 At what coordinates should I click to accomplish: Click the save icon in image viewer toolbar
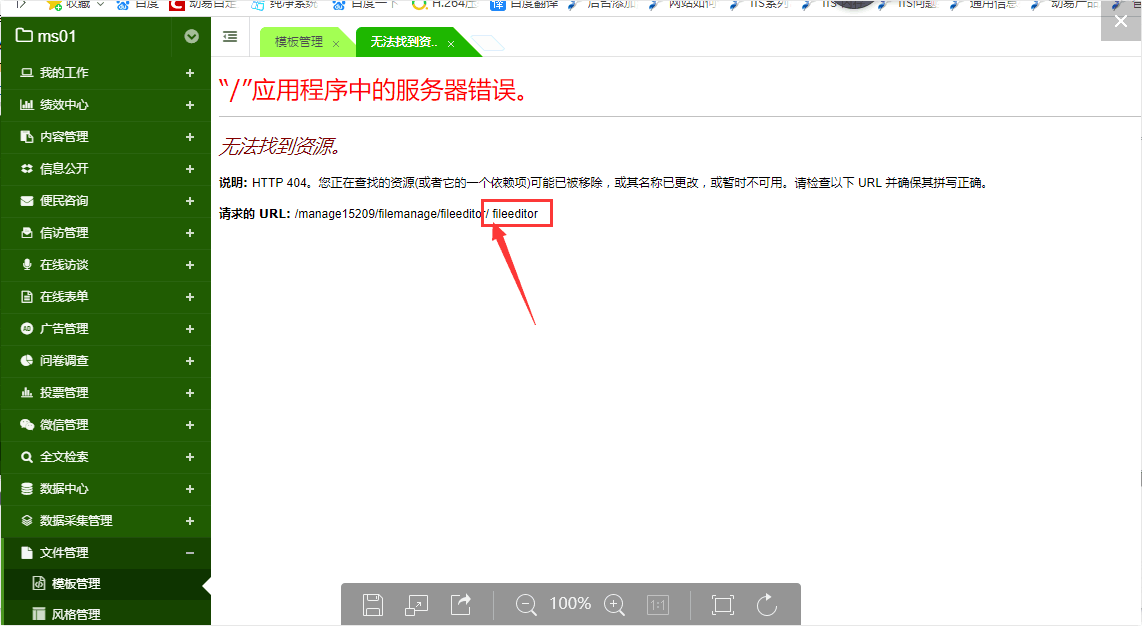click(373, 604)
